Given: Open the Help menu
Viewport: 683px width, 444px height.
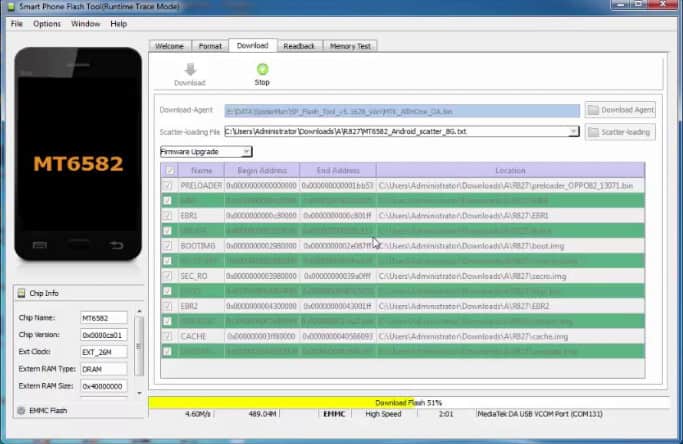Looking at the screenshot, I should click(x=118, y=24).
